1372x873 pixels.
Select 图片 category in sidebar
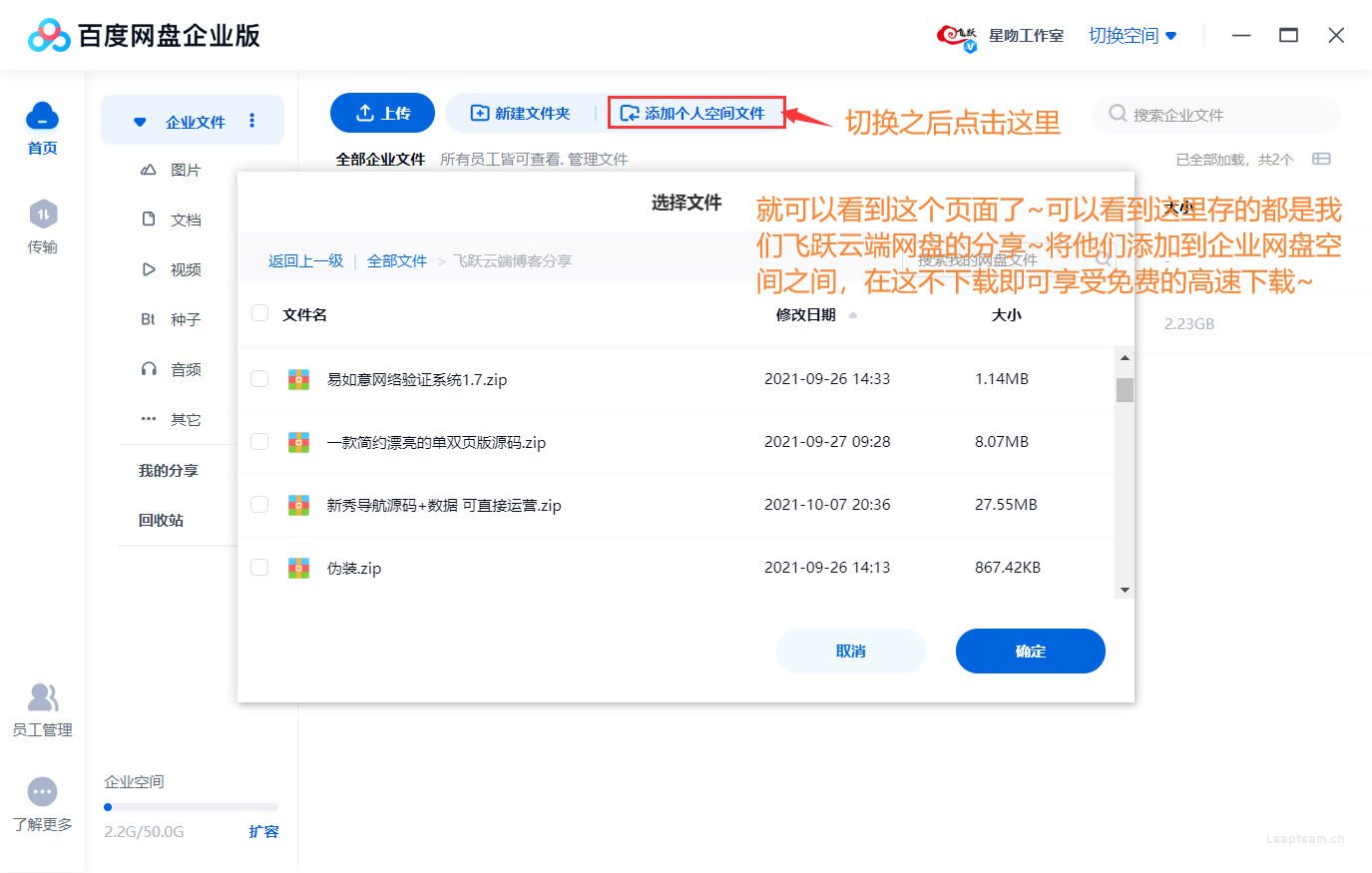click(186, 170)
